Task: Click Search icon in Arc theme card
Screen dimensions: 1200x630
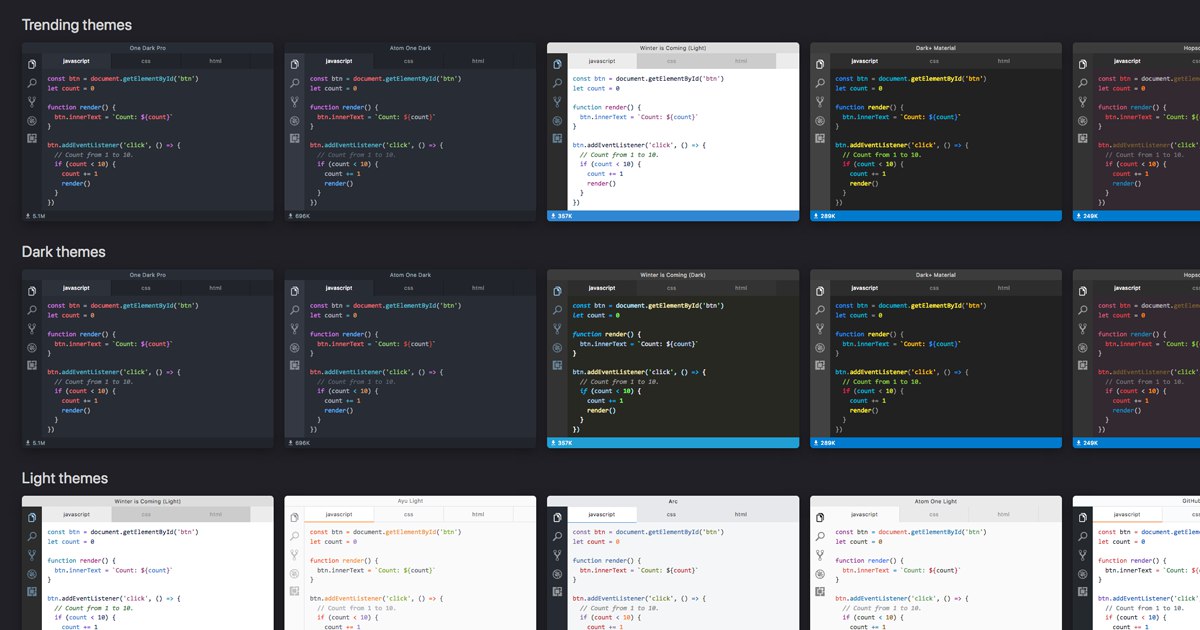Action: click(557, 537)
